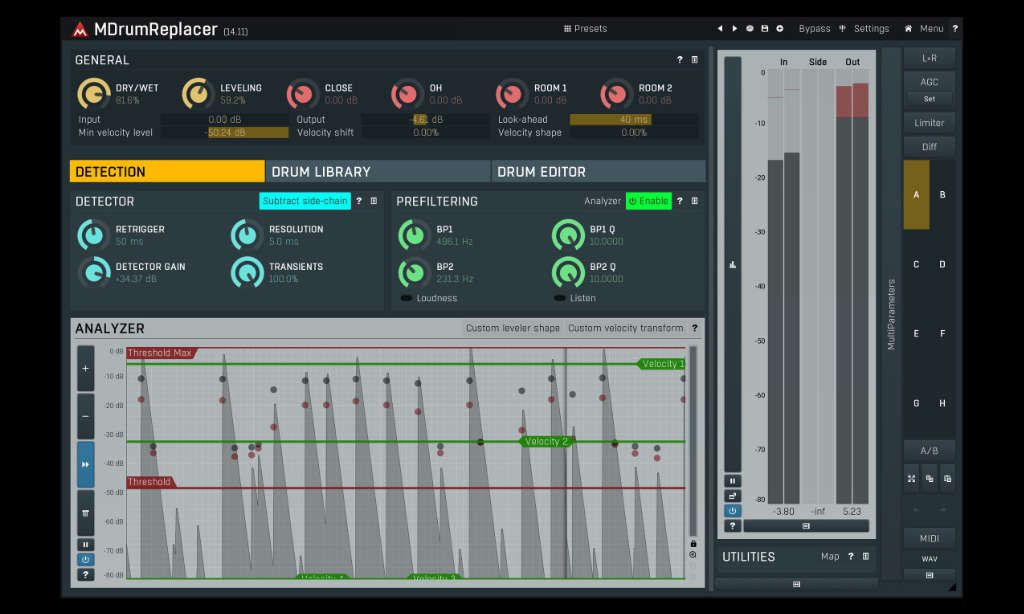Viewport: 1024px width, 614px height.
Task: Click the home icon in title bar
Action: [x=908, y=29]
